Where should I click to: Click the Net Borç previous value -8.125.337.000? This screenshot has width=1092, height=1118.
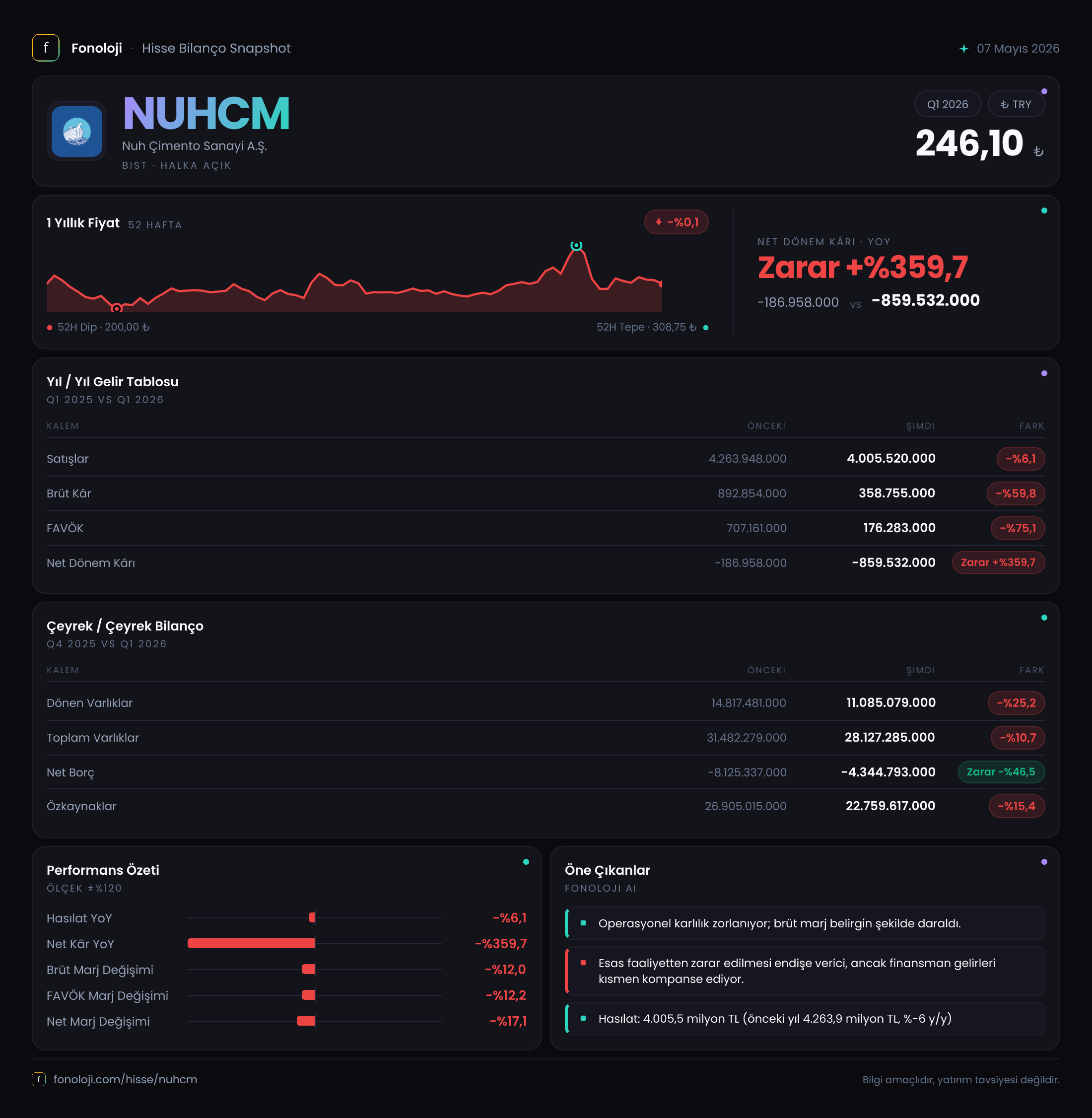[747, 772]
